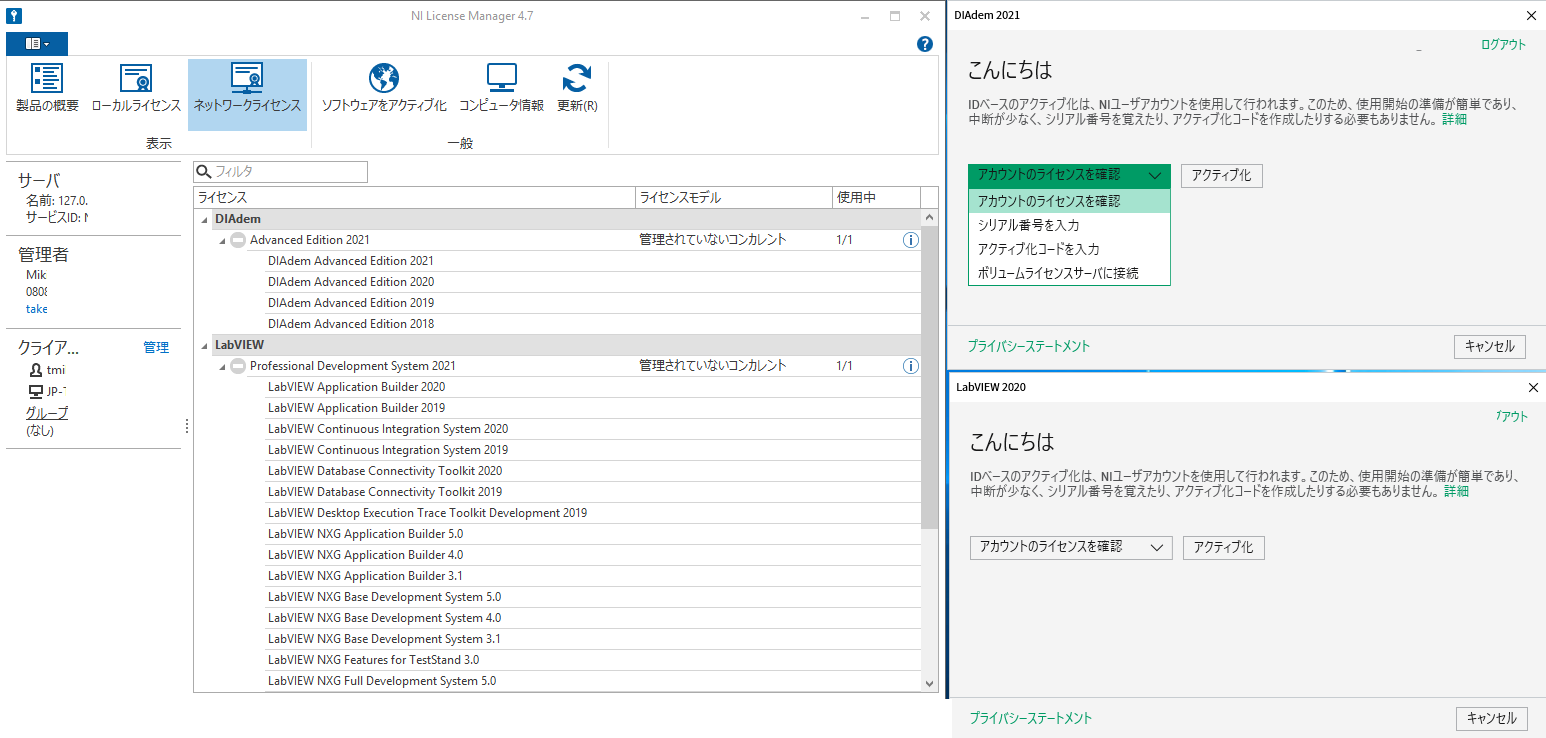The image size is (1546, 738).
Task: Open 詳細 link in LabVIEW 2020 window
Action: 1456,491
